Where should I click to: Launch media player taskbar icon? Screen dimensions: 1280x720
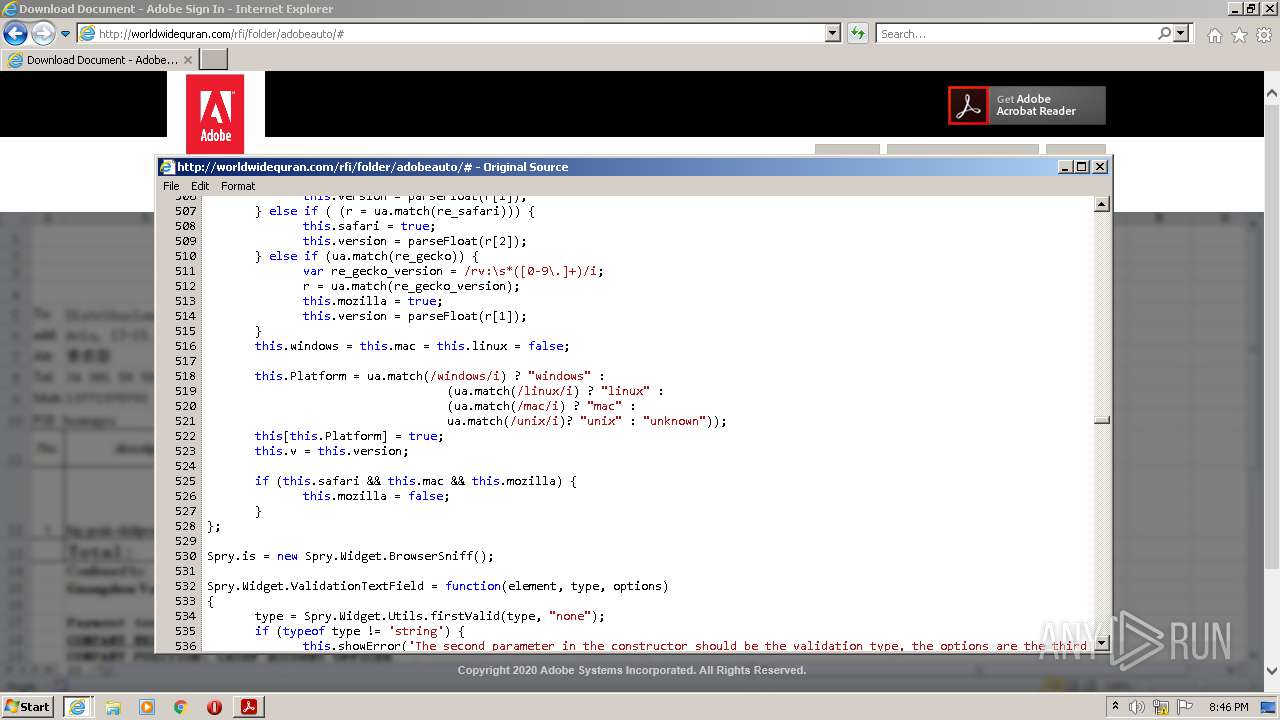pos(147,707)
